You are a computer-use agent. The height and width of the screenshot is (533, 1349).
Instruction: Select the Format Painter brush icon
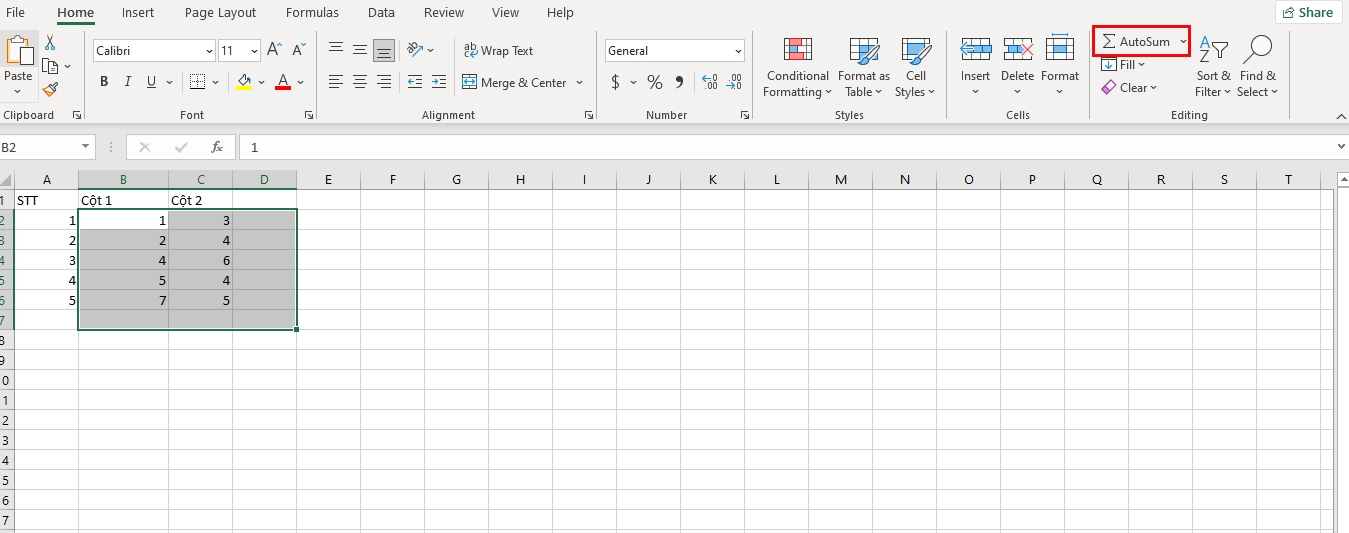(50, 90)
